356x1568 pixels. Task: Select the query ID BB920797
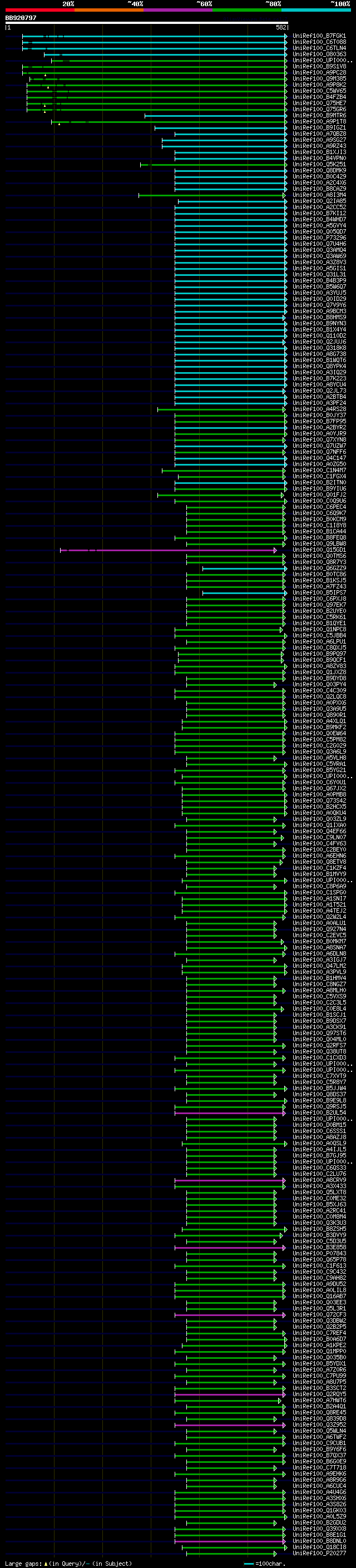(x=21, y=18)
